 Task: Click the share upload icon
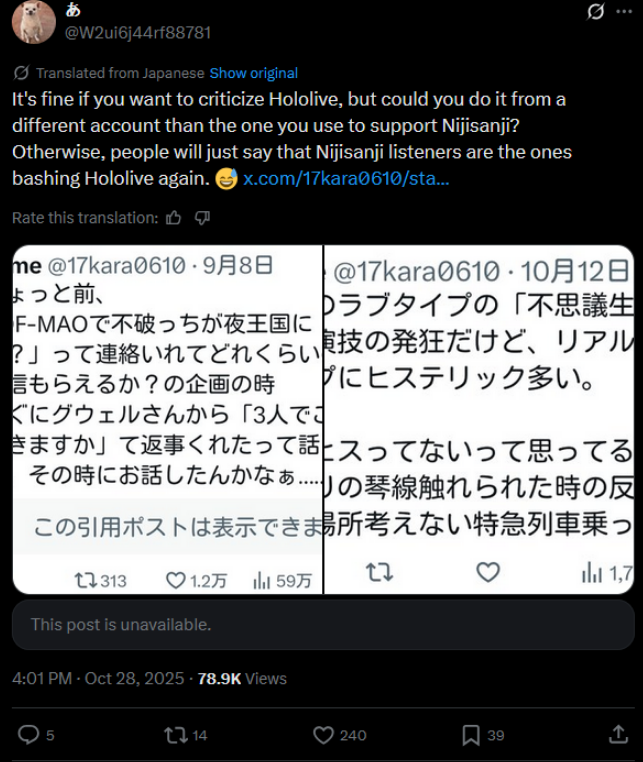tap(618, 734)
